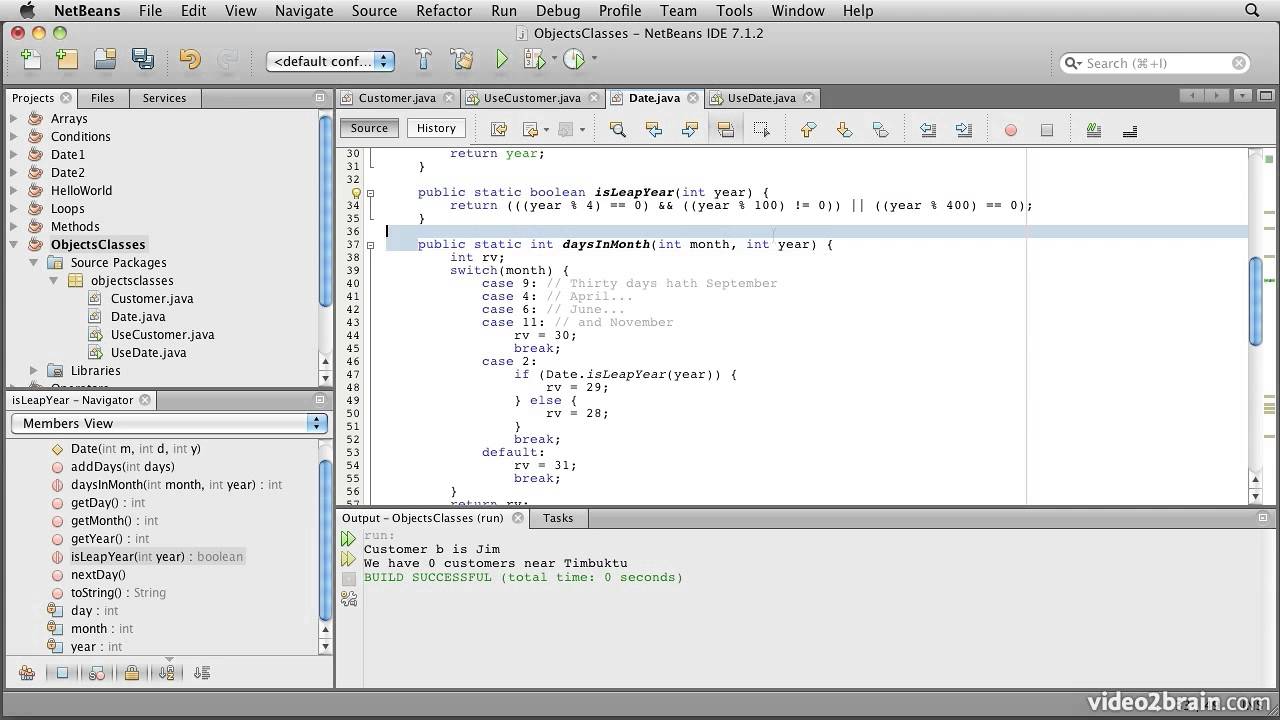Screen dimensions: 1280x720
Task: Click the Output settings icon below stop
Action: (x=348, y=599)
